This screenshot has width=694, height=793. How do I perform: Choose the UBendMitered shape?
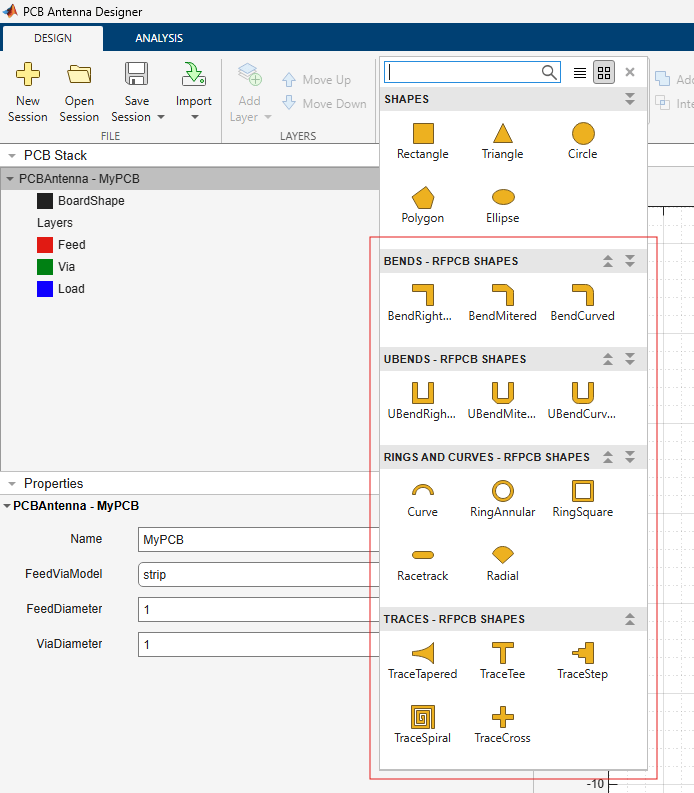pos(502,402)
